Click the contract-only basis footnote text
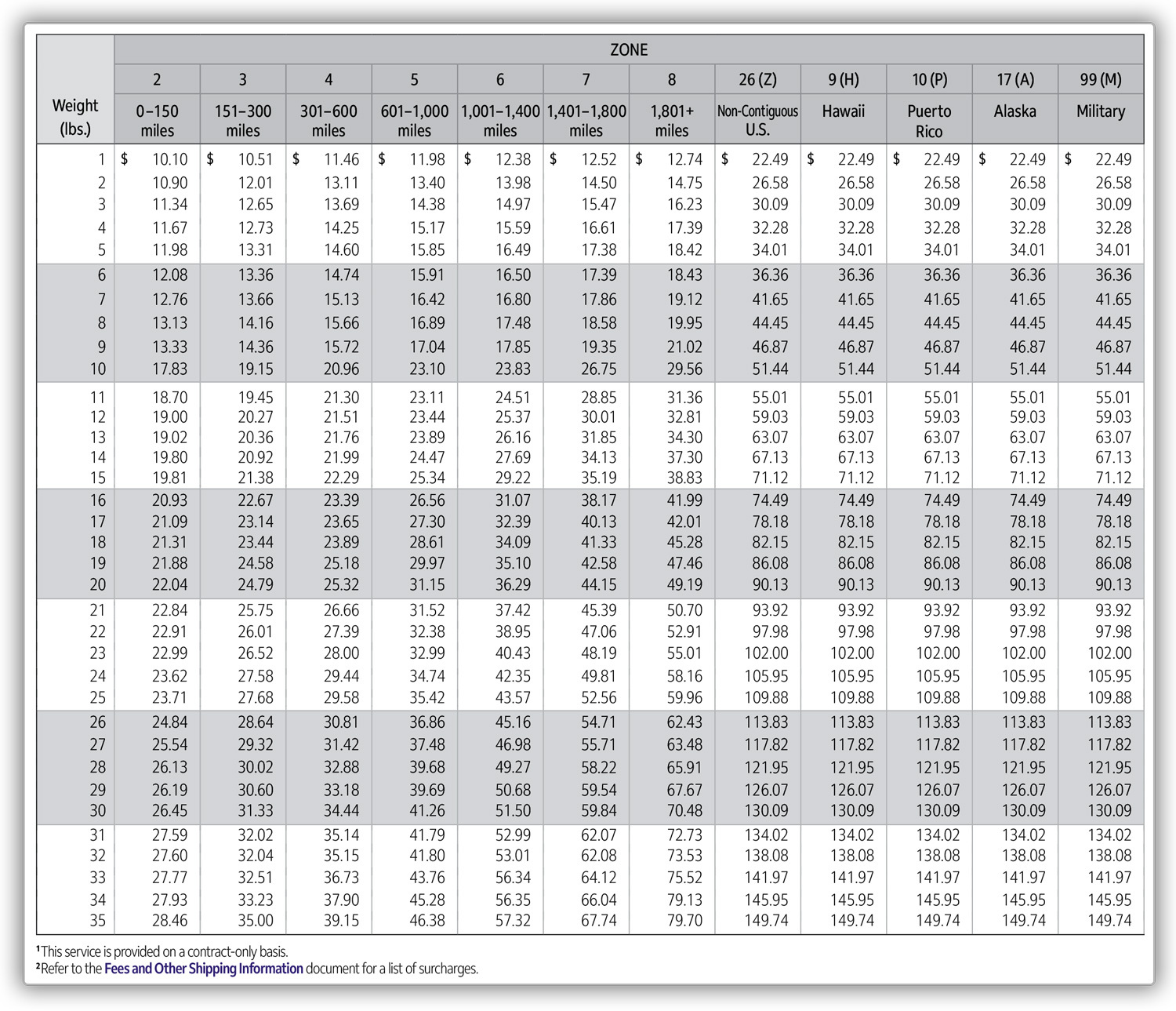Viewport: 1176px width, 1011px height. coord(164,951)
